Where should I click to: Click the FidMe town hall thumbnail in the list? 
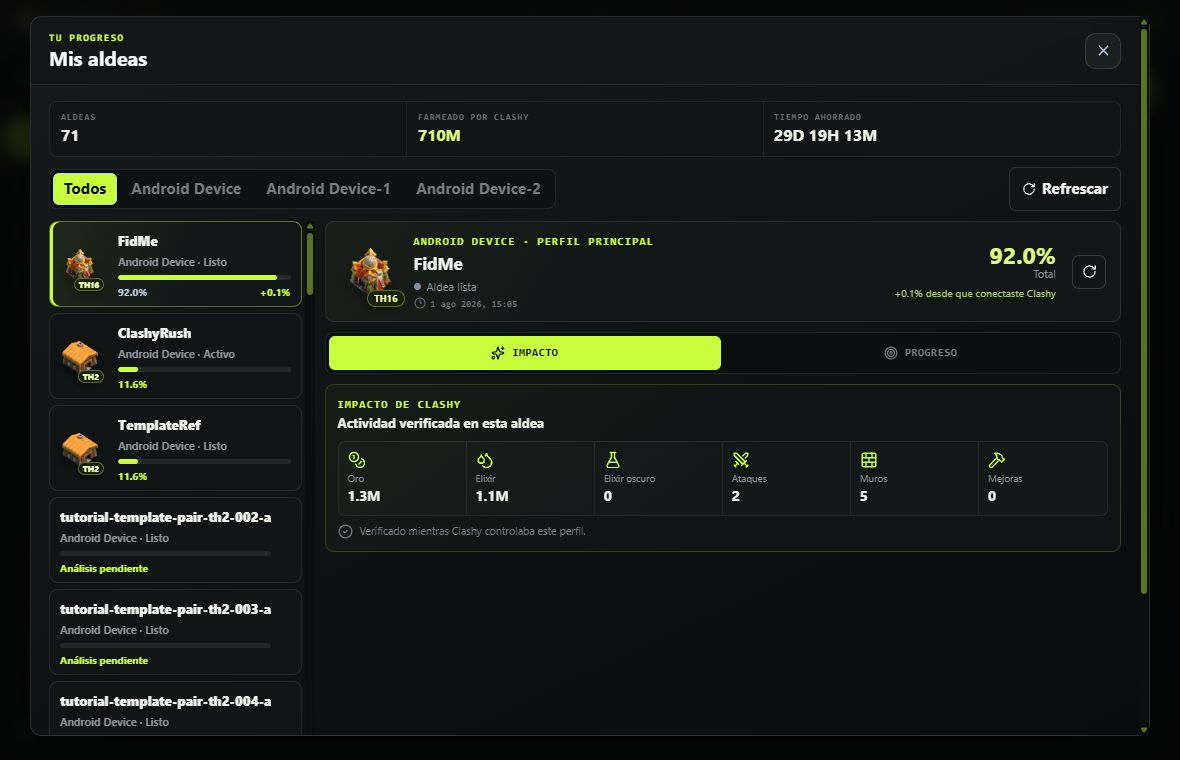point(81,268)
